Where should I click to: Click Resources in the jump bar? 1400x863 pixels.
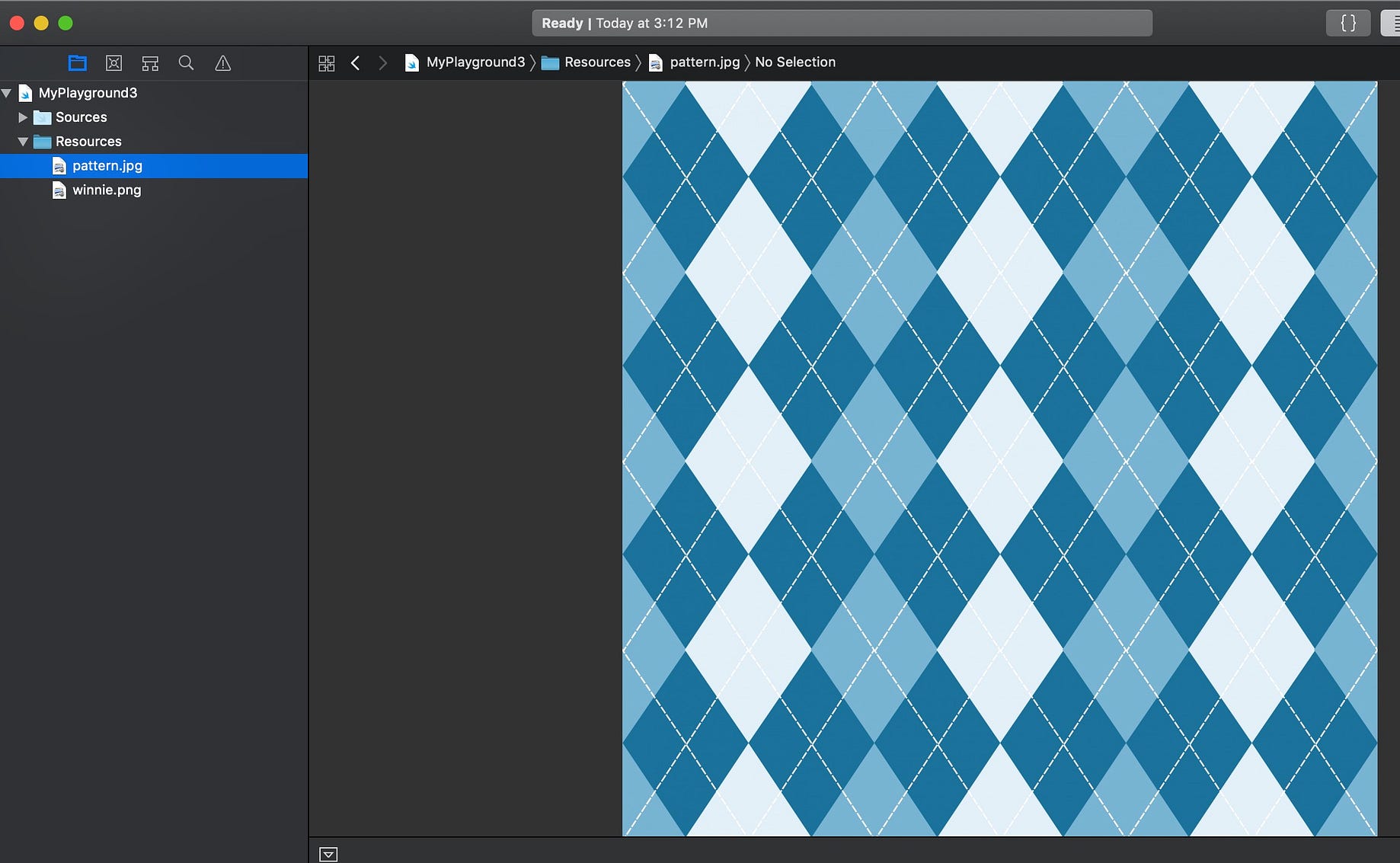pyautogui.click(x=597, y=62)
